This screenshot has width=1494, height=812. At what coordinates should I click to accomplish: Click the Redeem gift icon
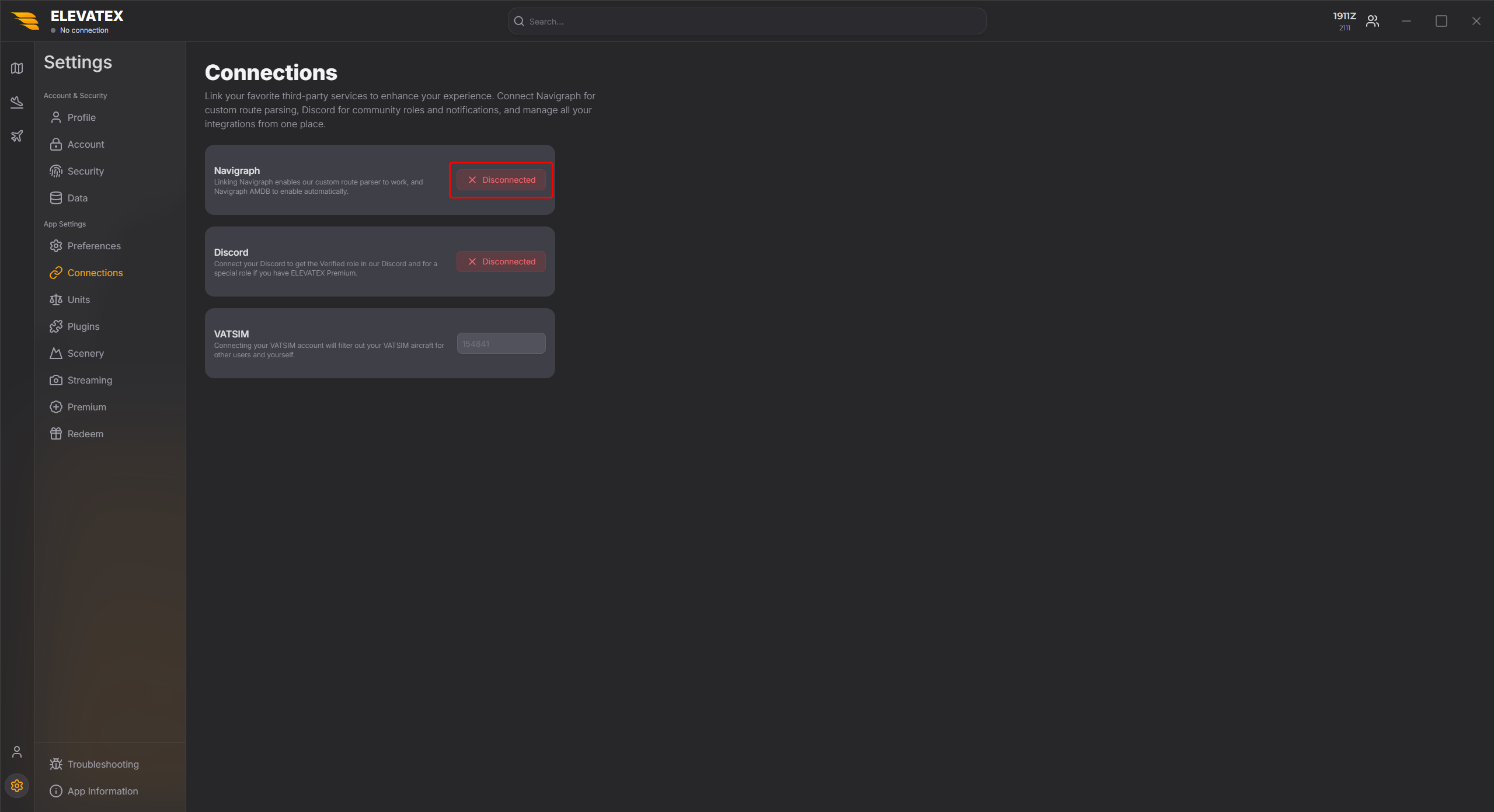56,434
